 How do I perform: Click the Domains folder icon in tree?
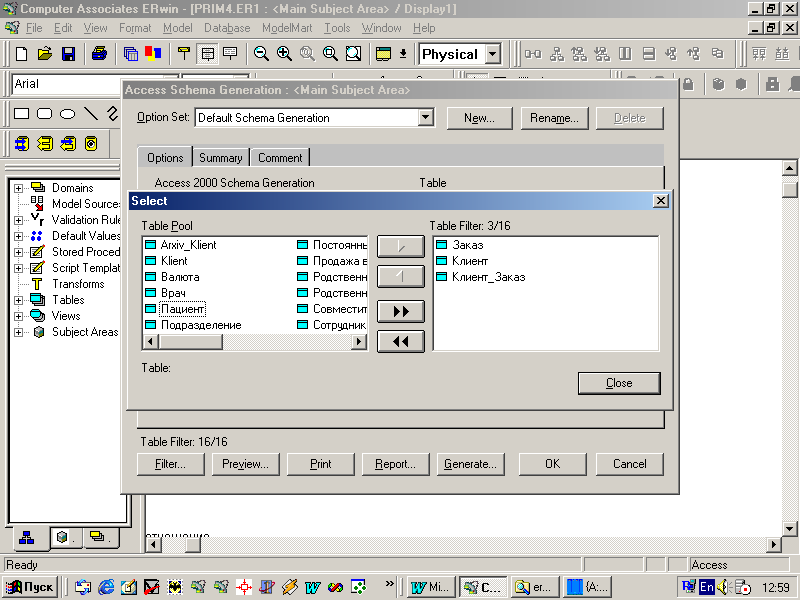click(x=38, y=187)
